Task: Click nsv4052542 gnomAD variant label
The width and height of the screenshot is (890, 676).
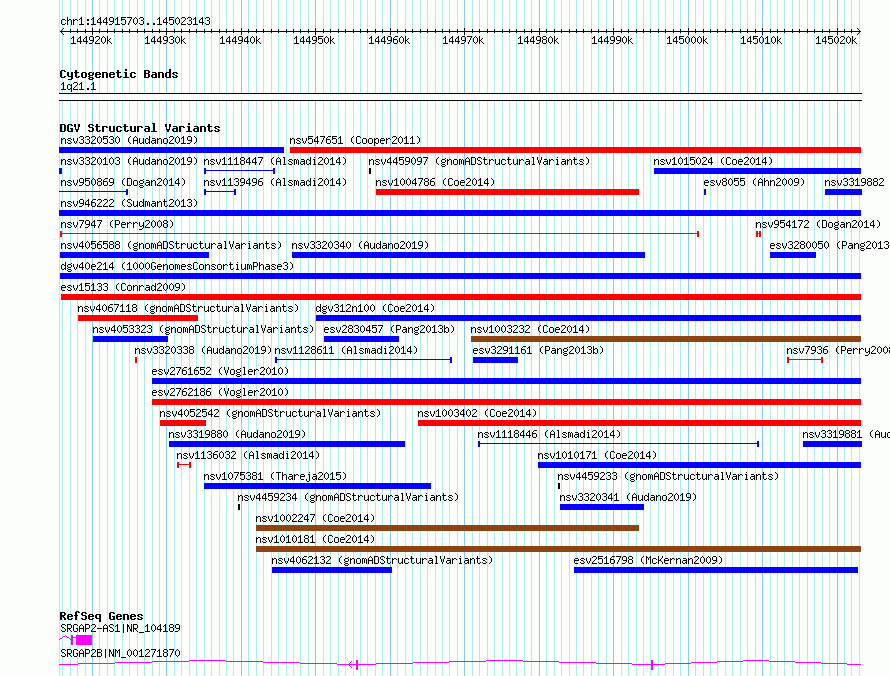Action: (x=270, y=413)
